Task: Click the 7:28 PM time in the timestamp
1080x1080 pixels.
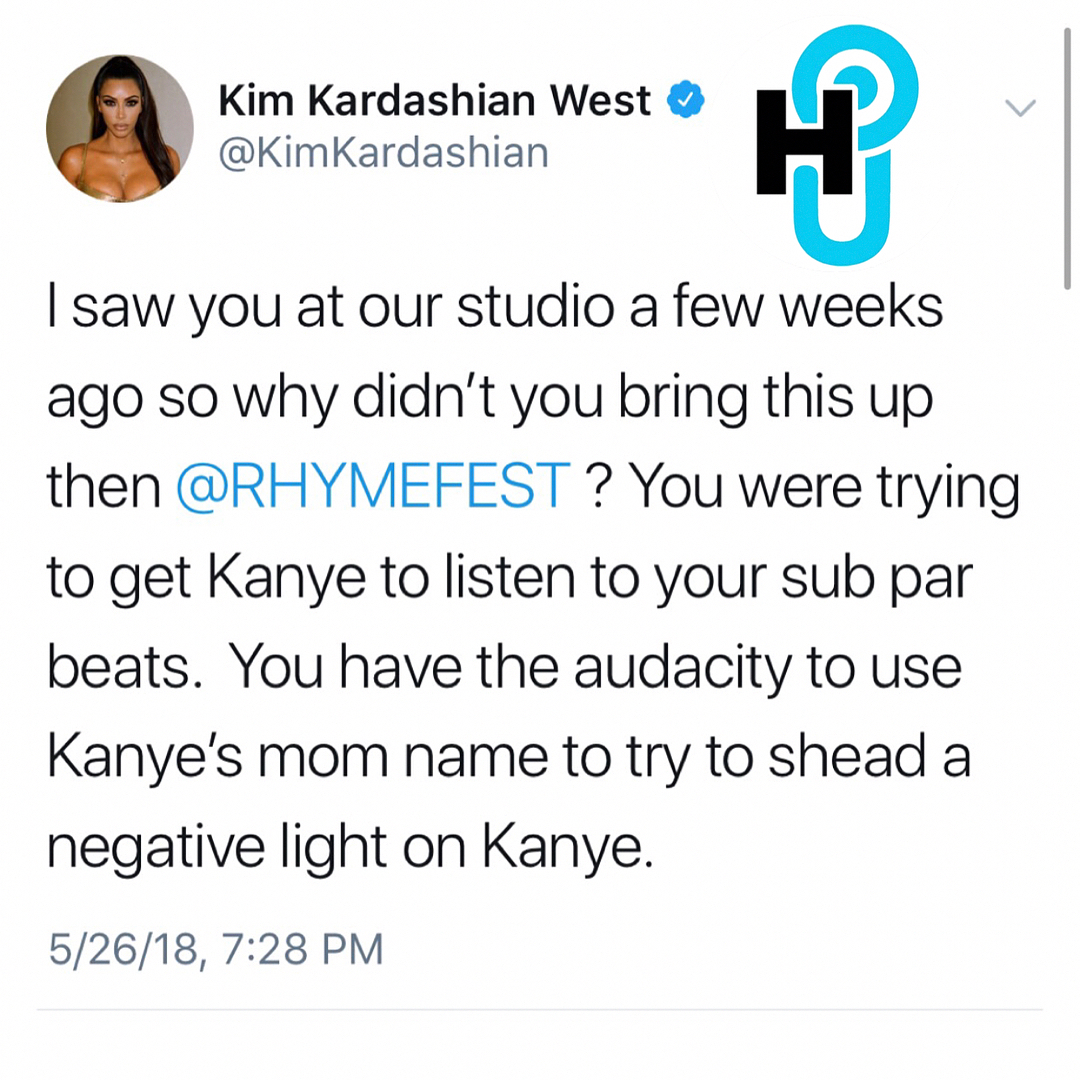Action: click(x=302, y=949)
